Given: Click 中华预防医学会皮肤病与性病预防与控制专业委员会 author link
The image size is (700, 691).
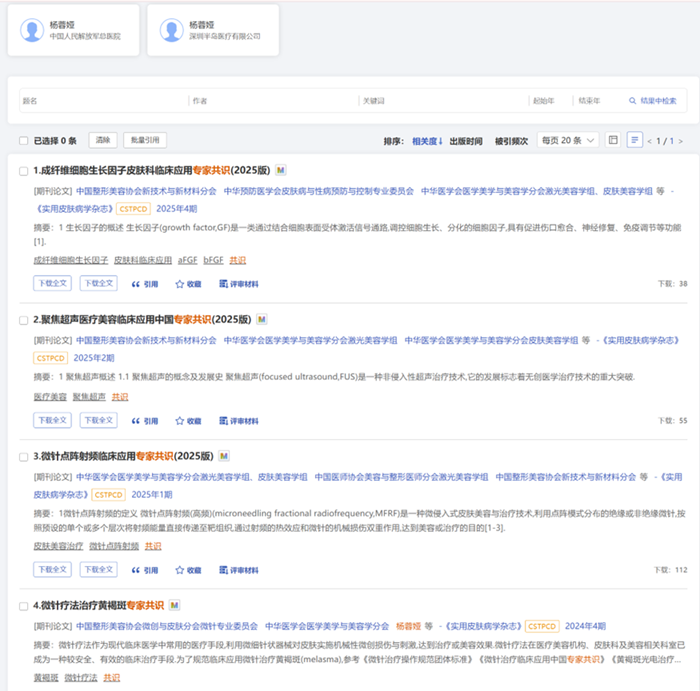Looking at the screenshot, I should click(x=319, y=191).
